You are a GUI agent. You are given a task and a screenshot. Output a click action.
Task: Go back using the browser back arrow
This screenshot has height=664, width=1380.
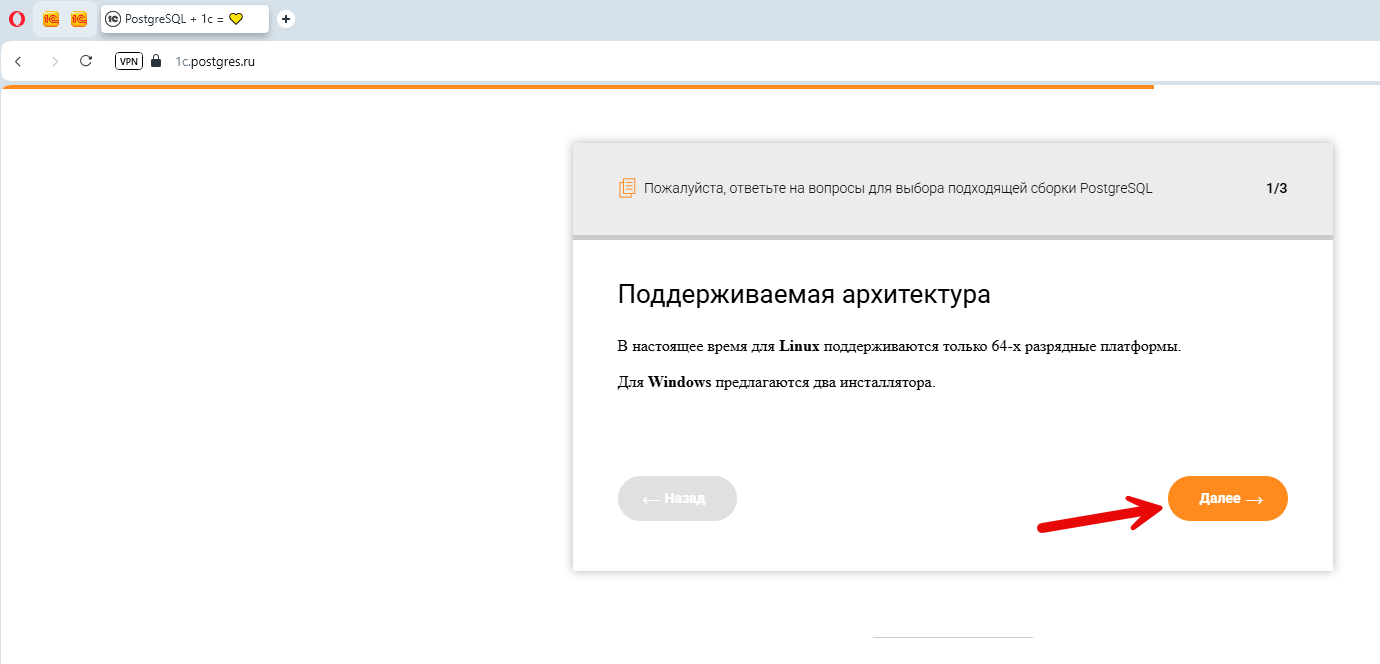pos(18,61)
